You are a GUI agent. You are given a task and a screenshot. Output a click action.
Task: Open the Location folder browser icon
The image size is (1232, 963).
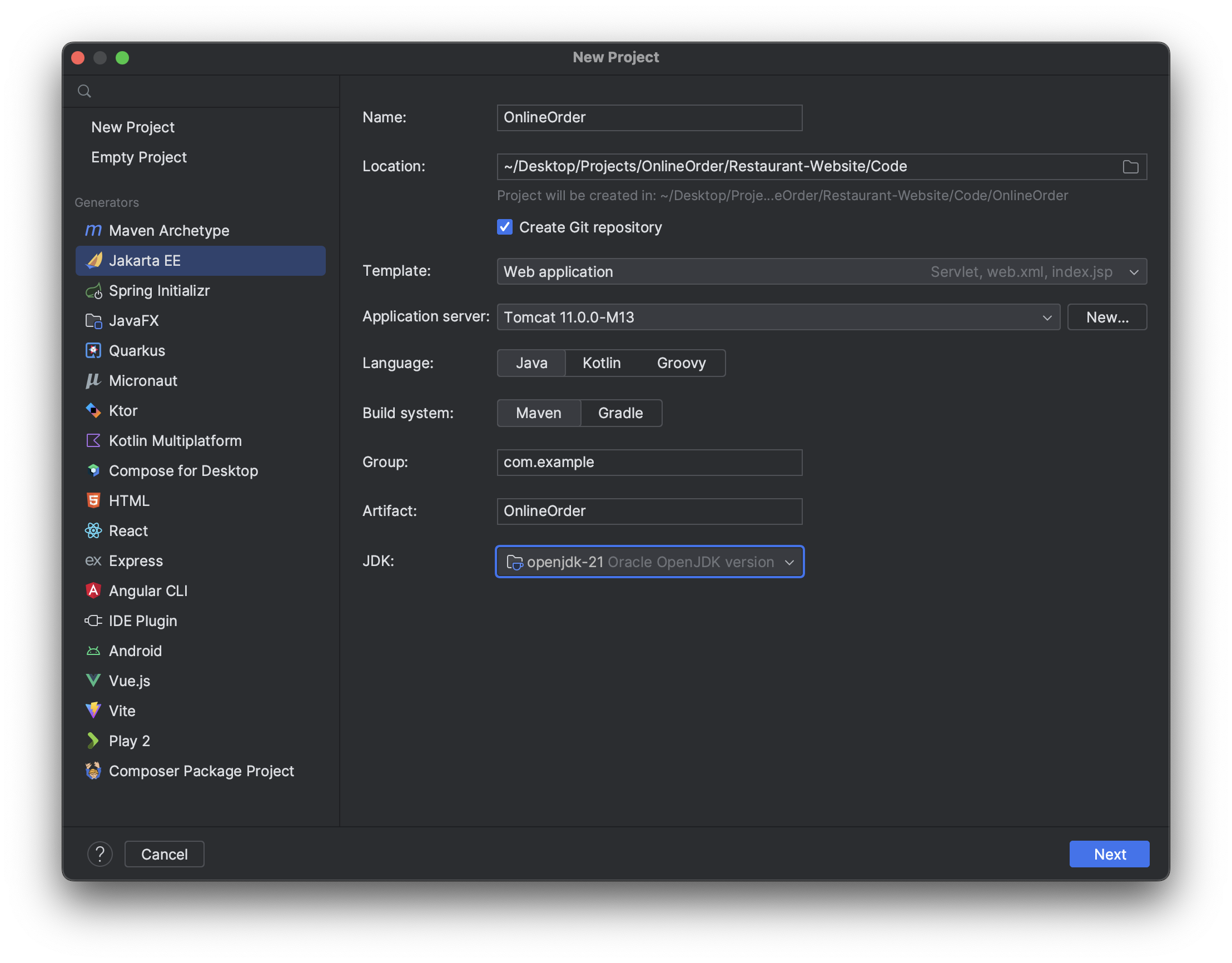[x=1130, y=166]
